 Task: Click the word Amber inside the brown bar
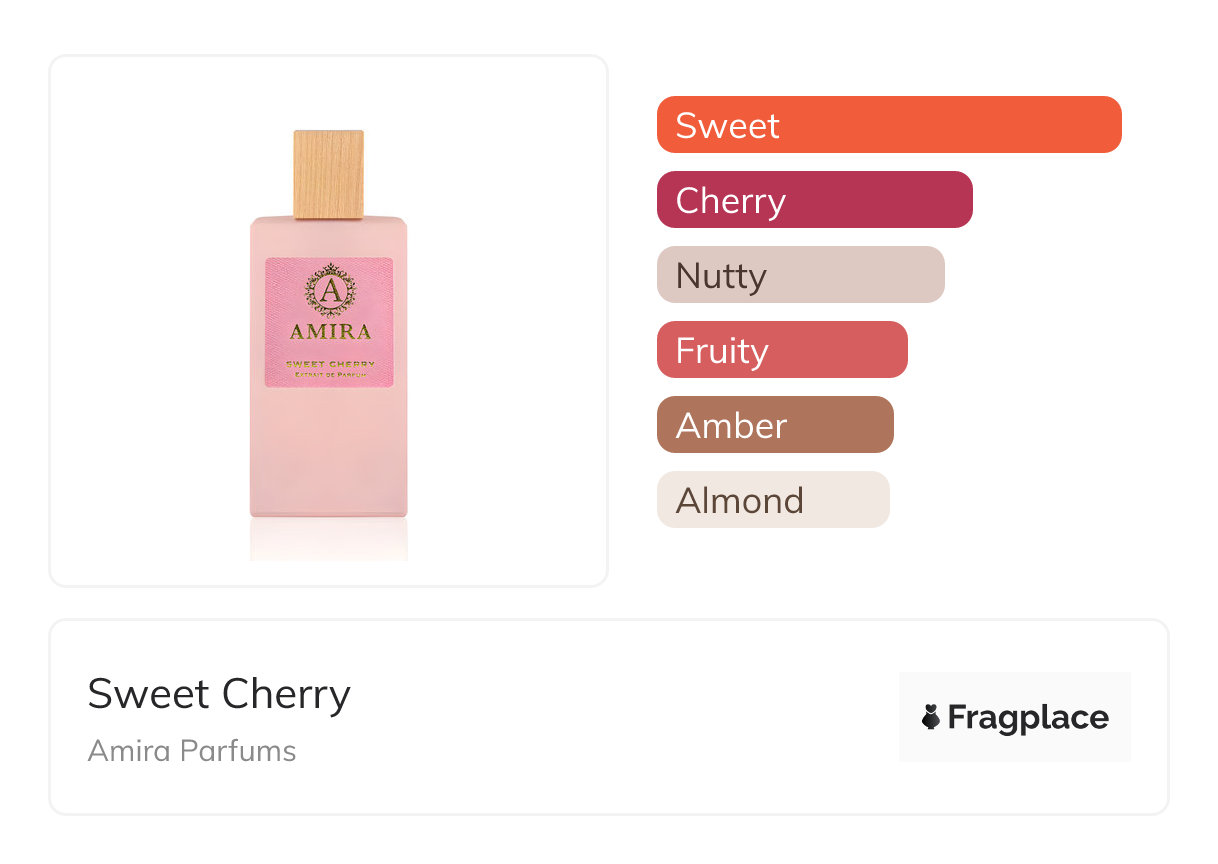731,425
